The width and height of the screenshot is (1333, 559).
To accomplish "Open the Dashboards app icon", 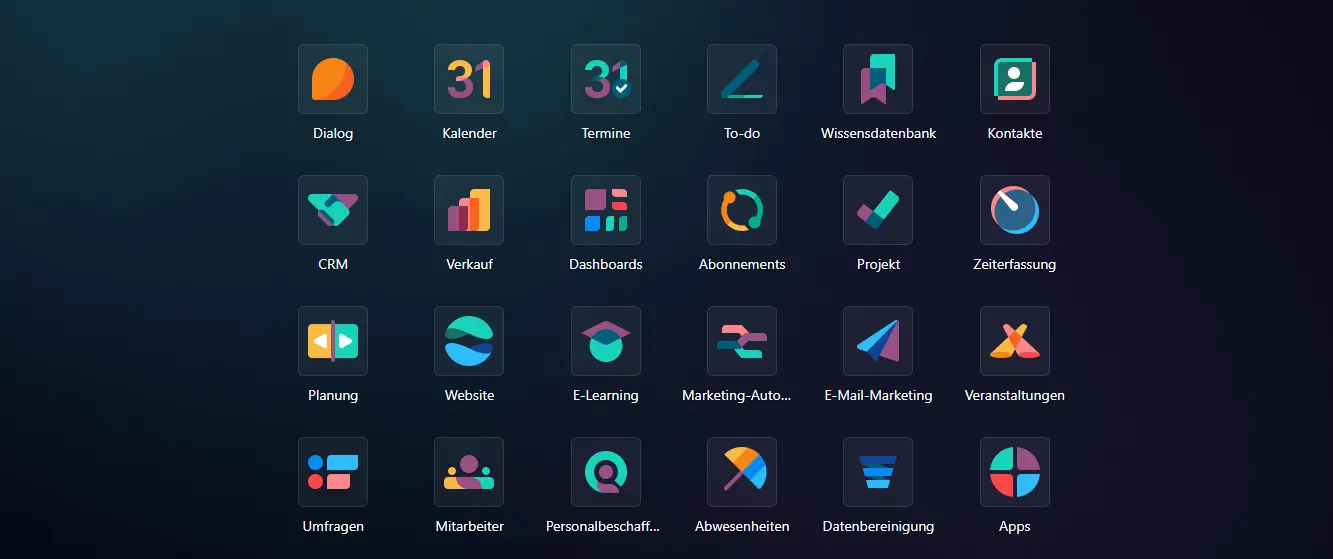I will click(606, 210).
